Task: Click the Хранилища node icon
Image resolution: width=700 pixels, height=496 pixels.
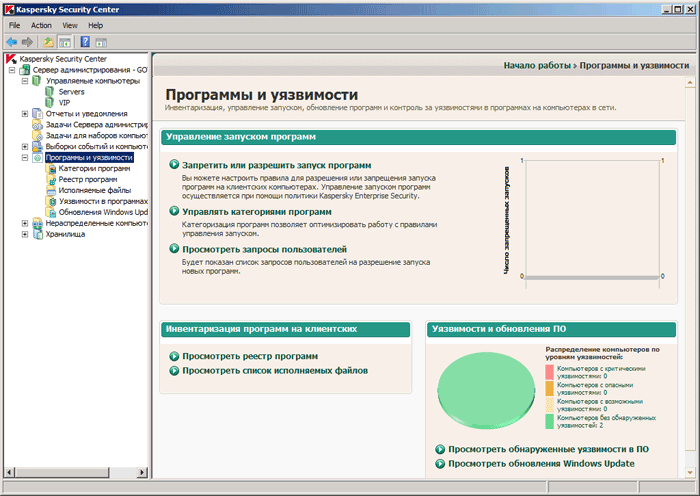Action: (38, 234)
